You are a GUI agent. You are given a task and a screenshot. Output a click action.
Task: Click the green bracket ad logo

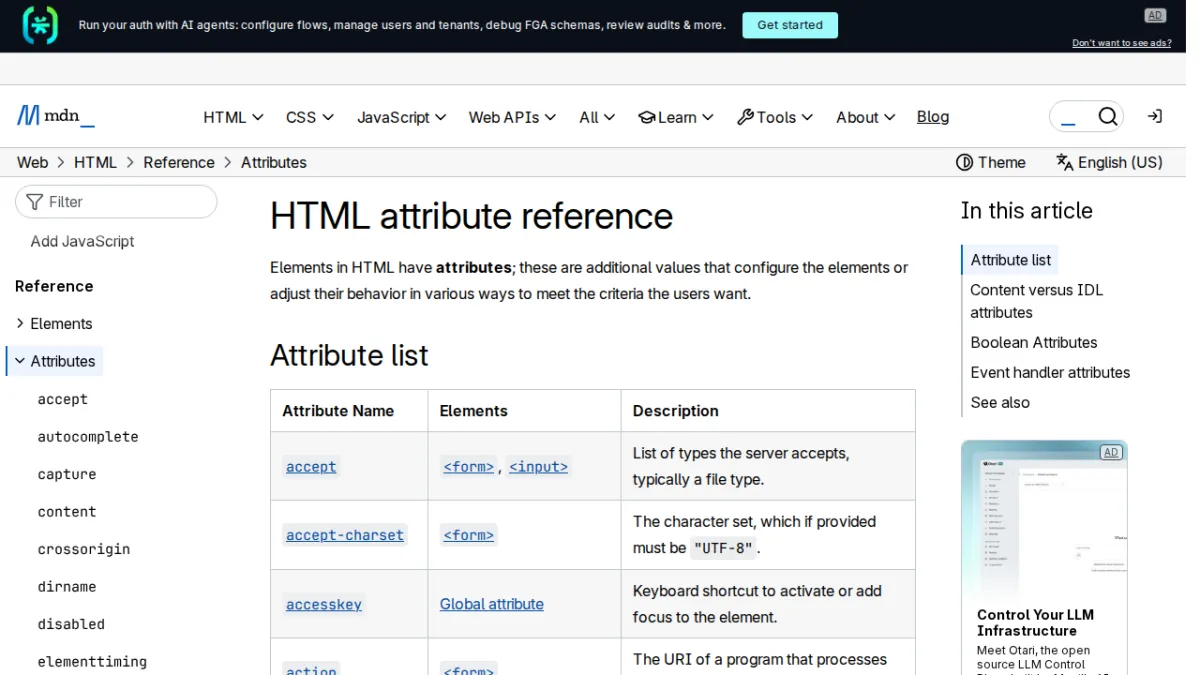pyautogui.click(x=40, y=25)
